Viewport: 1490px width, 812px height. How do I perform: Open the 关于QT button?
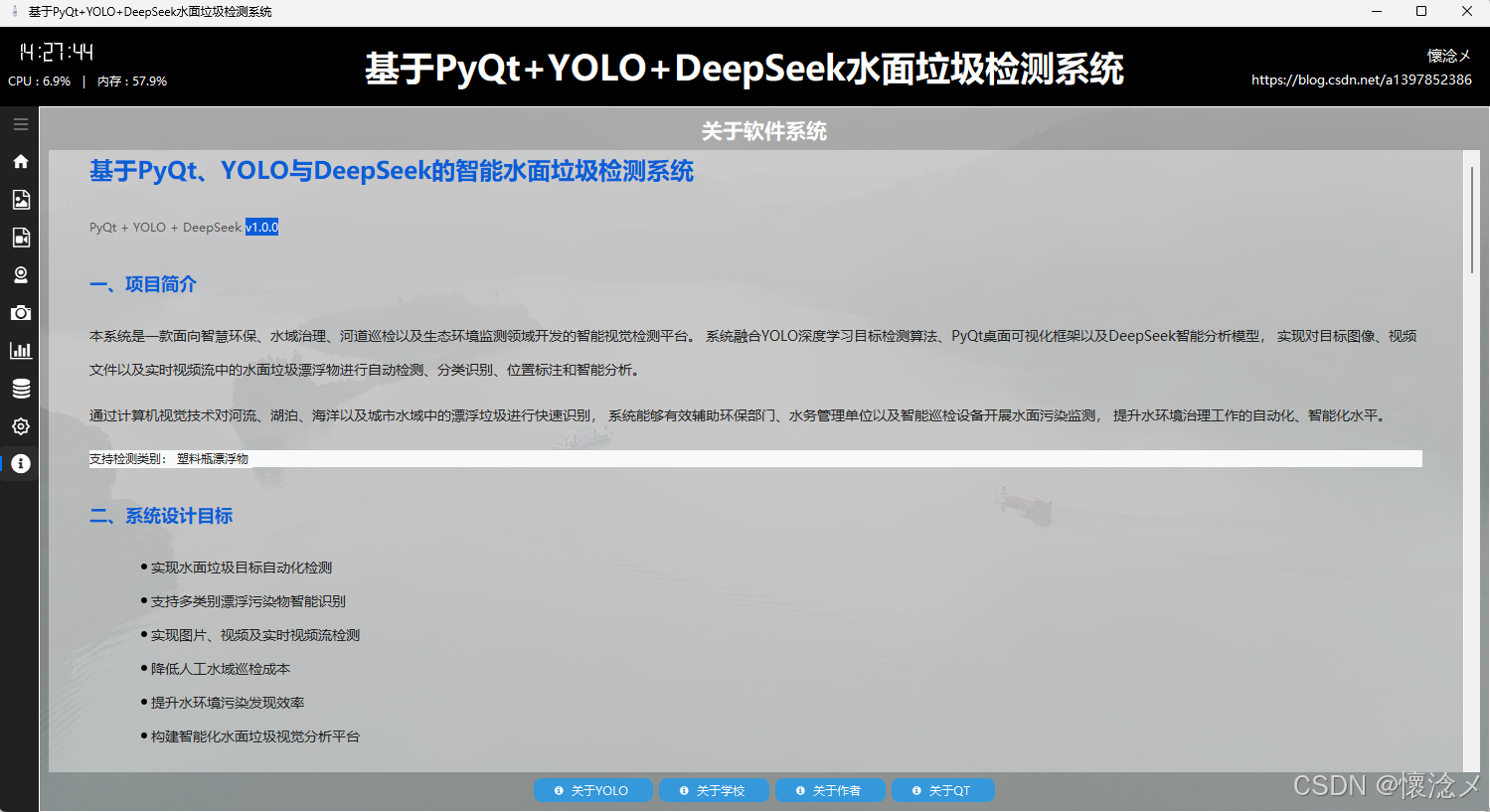tap(943, 790)
